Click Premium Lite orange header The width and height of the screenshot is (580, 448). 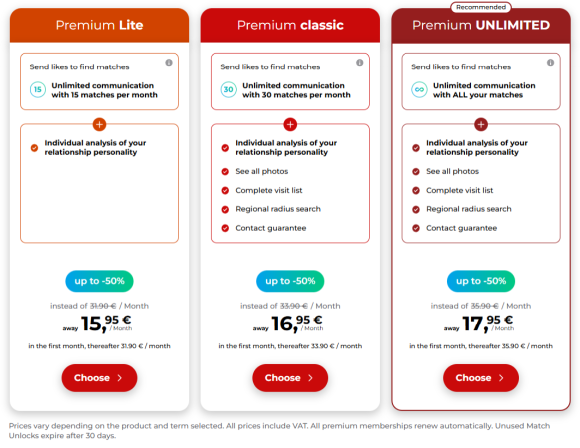pos(99,25)
